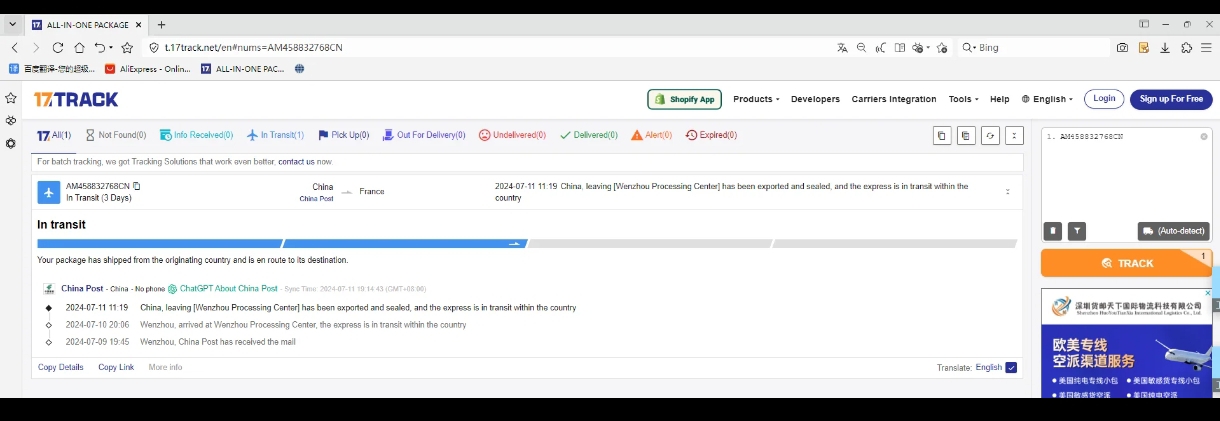This screenshot has width=1220, height=421.
Task: Clear the tracking number input with X icon
Action: (x=1204, y=137)
